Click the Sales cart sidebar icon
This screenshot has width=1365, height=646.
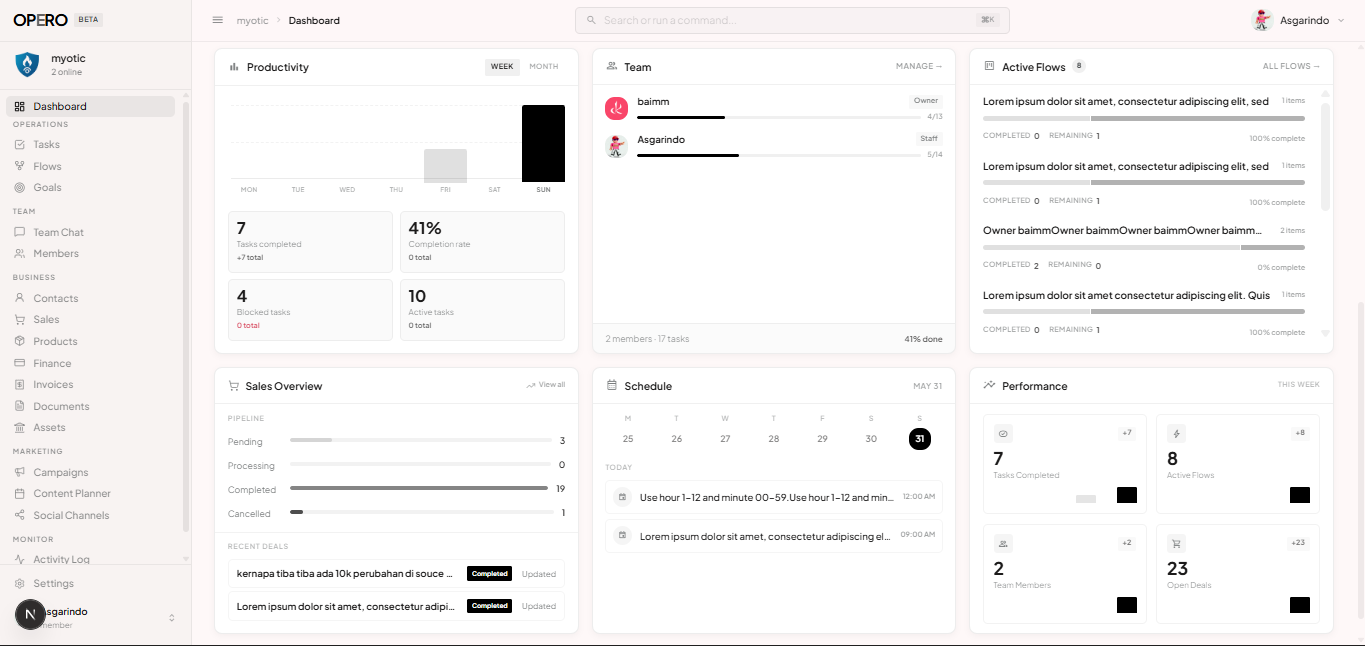click(20, 320)
